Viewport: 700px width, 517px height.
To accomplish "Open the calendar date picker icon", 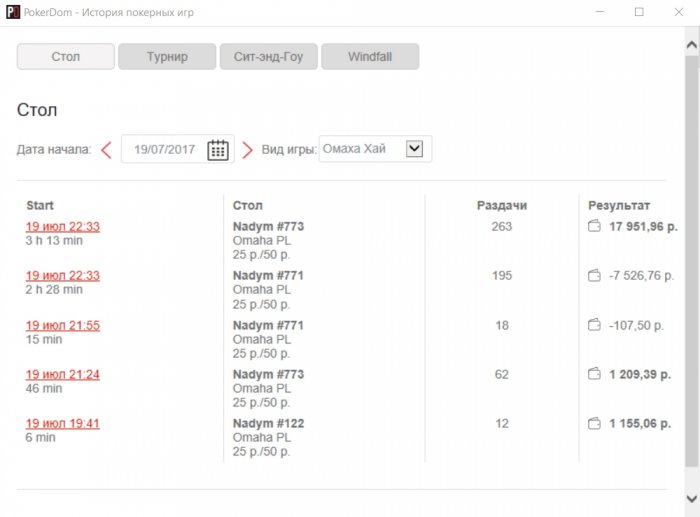I will tap(218, 150).
